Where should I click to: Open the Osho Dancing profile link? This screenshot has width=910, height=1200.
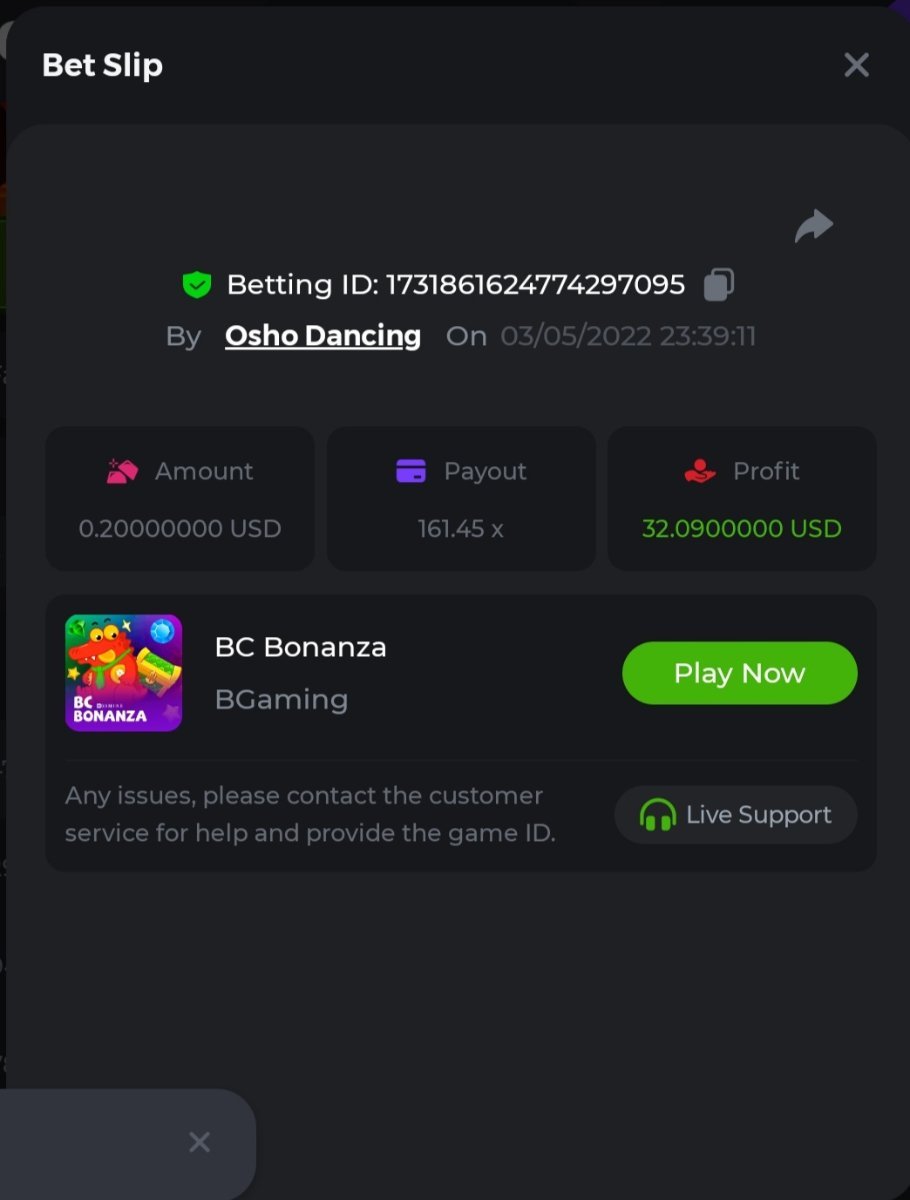[322, 336]
